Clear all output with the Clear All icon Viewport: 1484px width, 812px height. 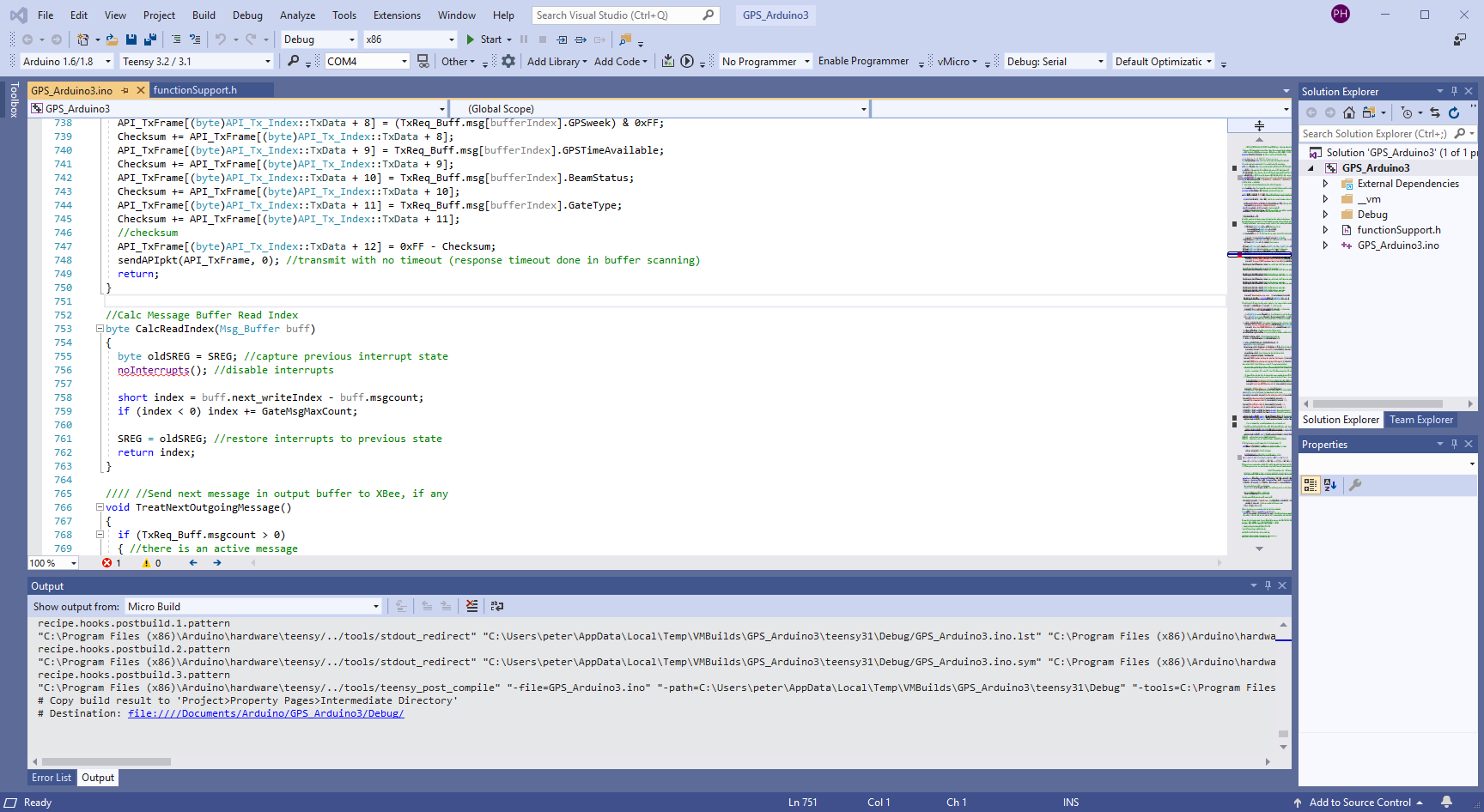pyautogui.click(x=471, y=606)
